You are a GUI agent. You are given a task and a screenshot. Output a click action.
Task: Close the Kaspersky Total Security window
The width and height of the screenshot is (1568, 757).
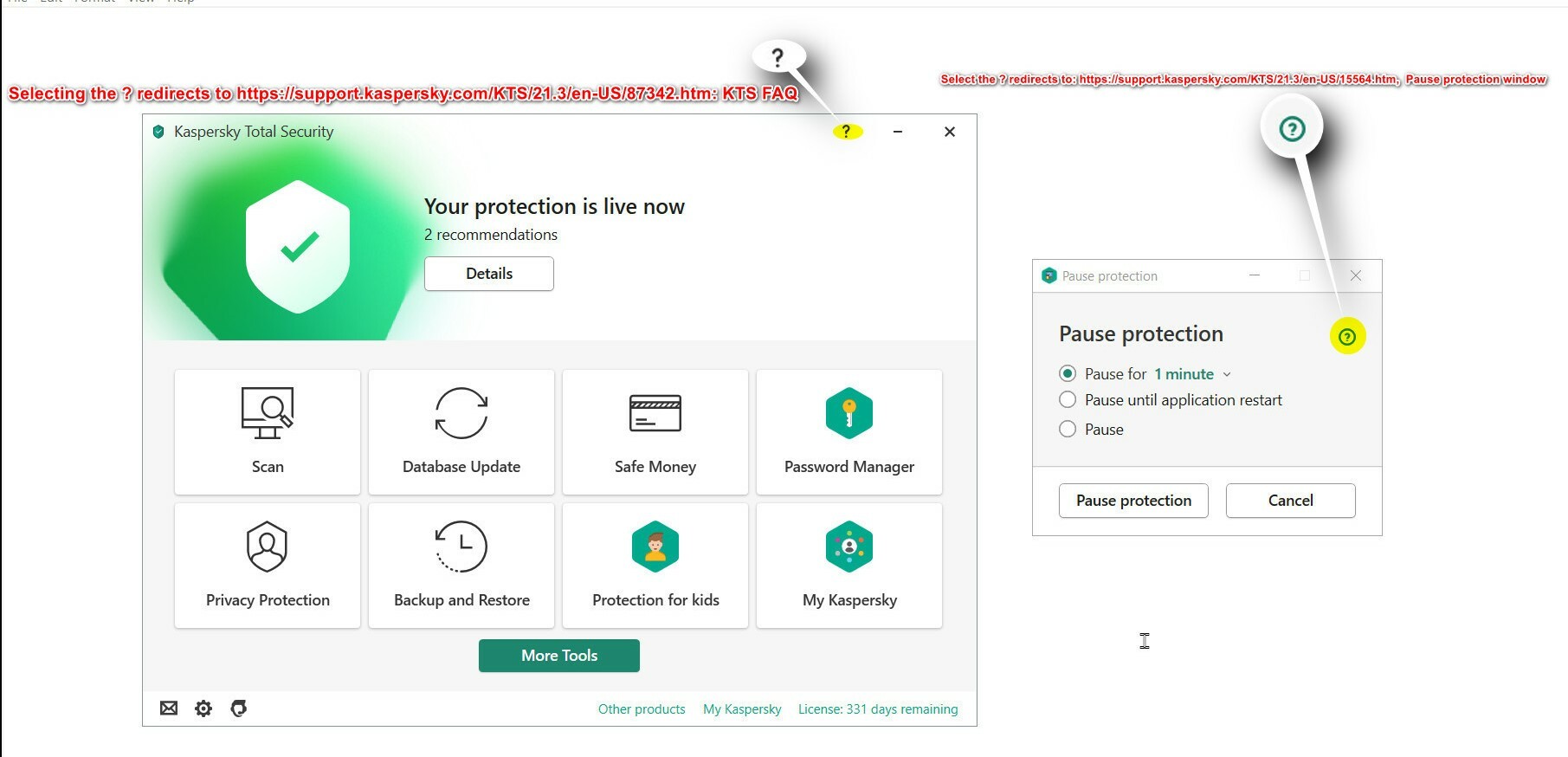point(950,132)
